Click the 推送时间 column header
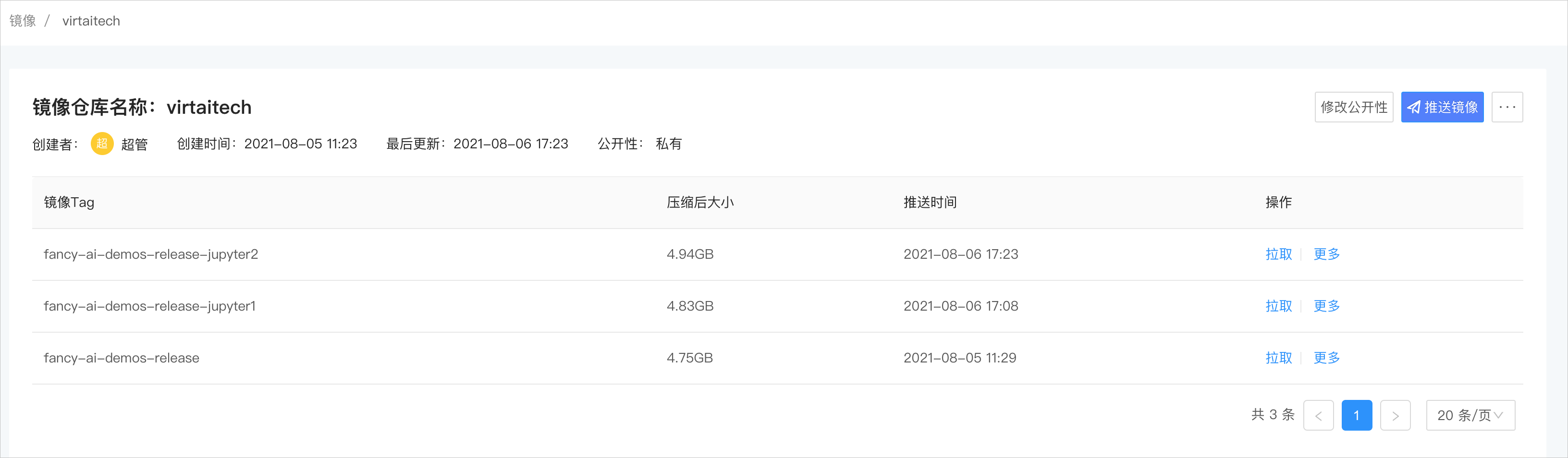This screenshot has width=1568, height=458. 930,203
